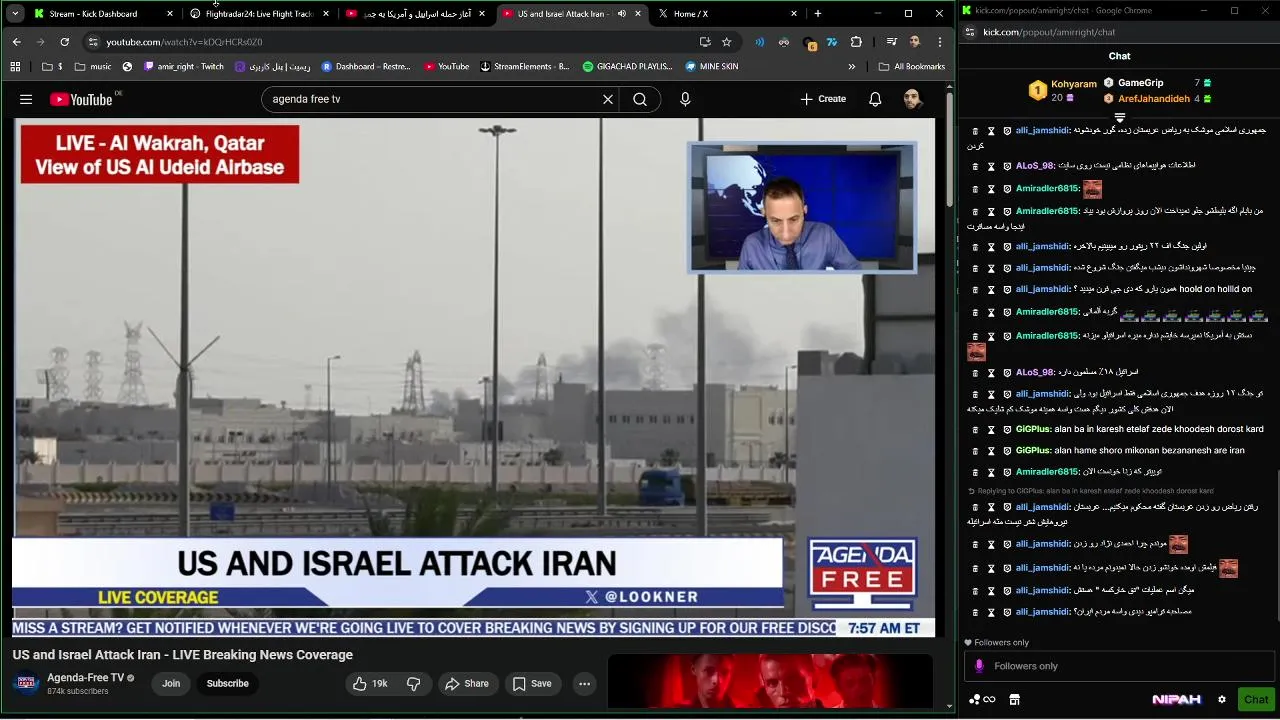Click GameGrip in chat leaderboard

coord(1140,83)
